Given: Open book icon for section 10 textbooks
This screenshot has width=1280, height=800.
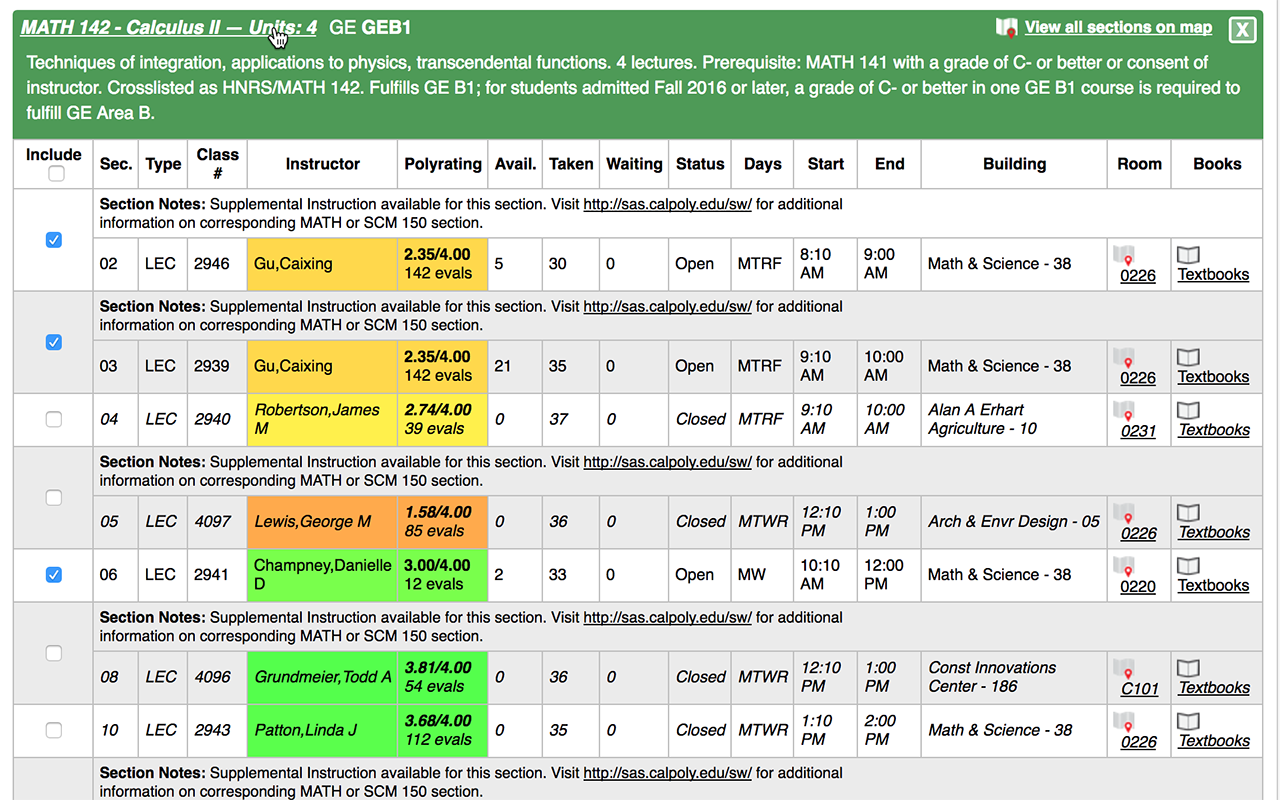Looking at the screenshot, I should pyautogui.click(x=1188, y=721).
